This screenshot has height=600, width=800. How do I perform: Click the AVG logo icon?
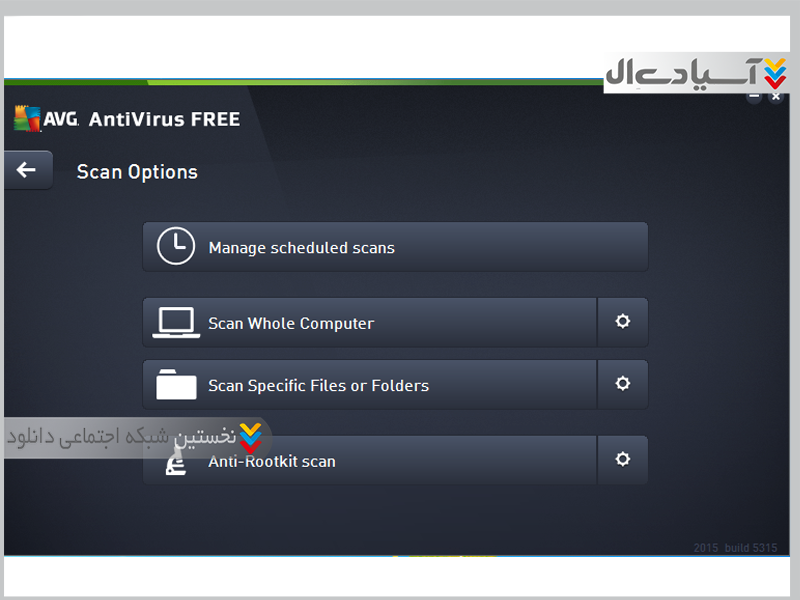pyautogui.click(x=28, y=118)
